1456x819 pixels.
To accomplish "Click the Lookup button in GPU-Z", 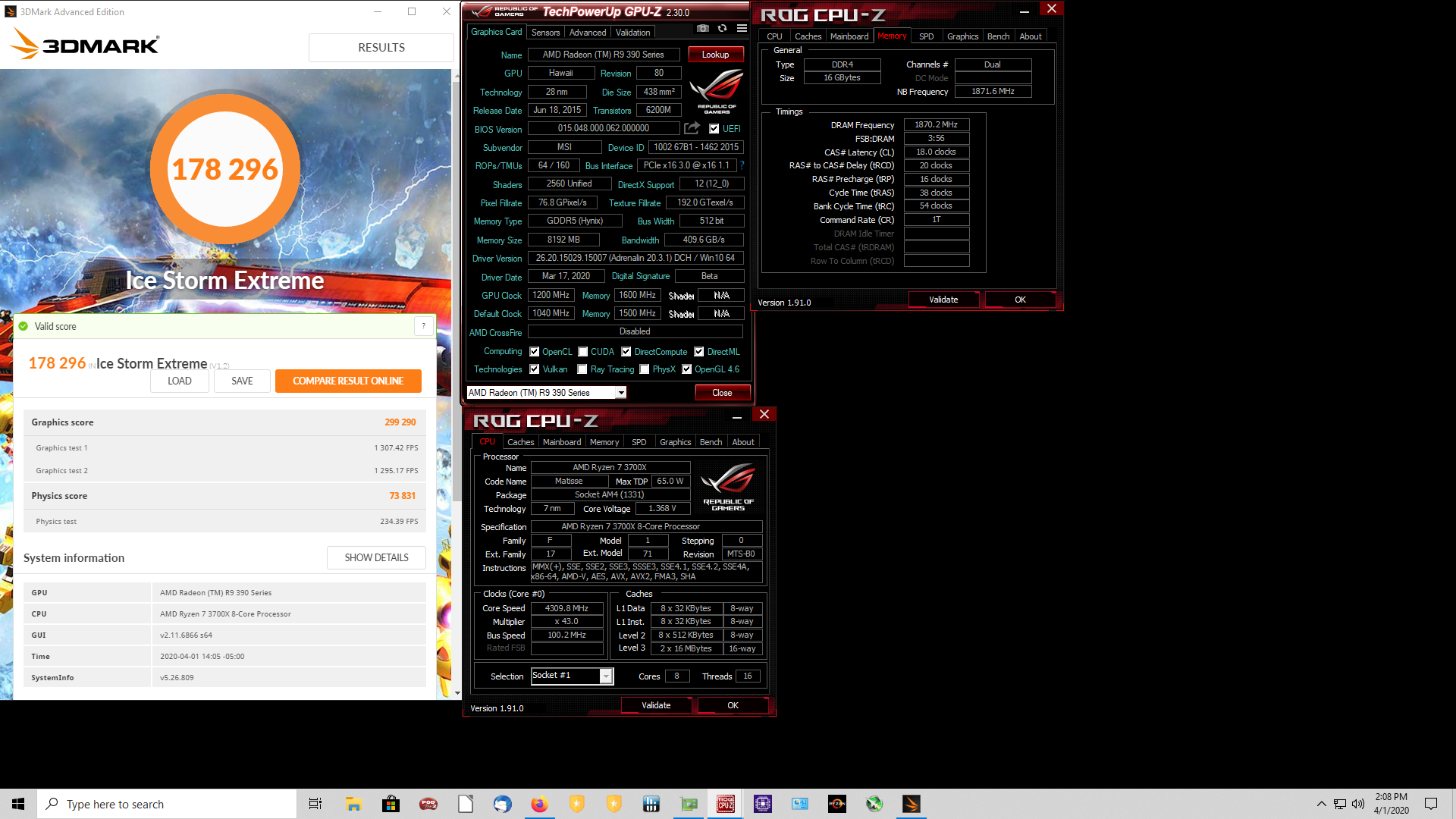I will [x=715, y=55].
